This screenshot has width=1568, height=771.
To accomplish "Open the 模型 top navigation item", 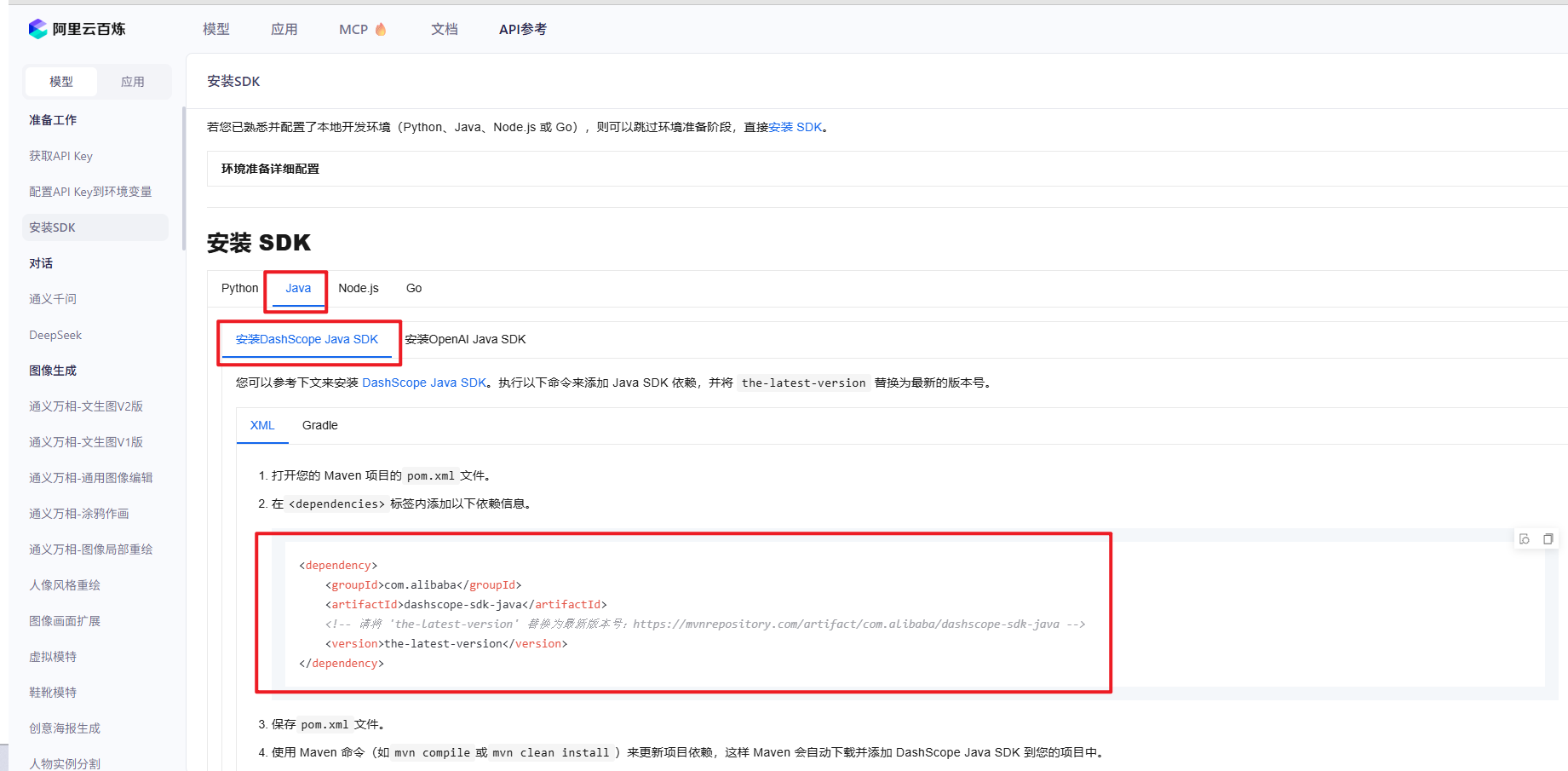I will (216, 29).
